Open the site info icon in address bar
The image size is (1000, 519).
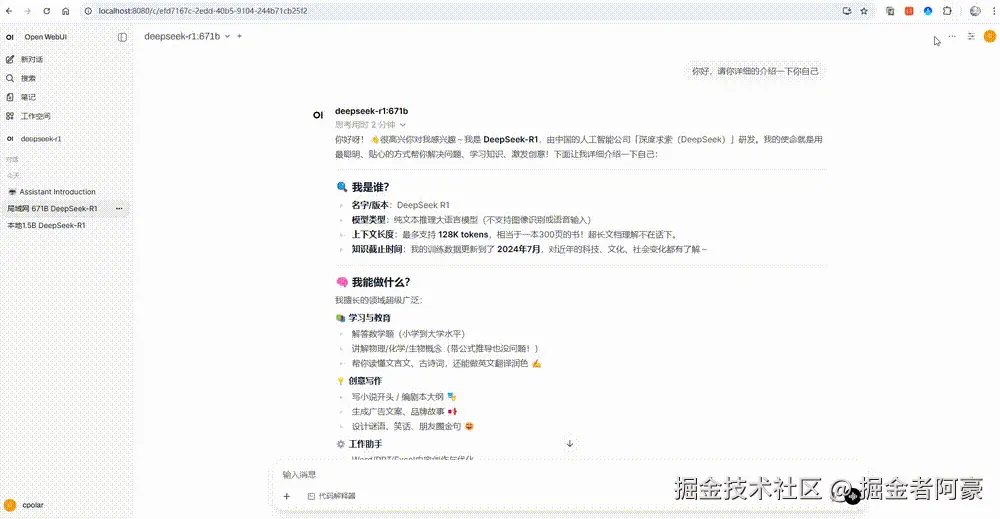(89, 11)
